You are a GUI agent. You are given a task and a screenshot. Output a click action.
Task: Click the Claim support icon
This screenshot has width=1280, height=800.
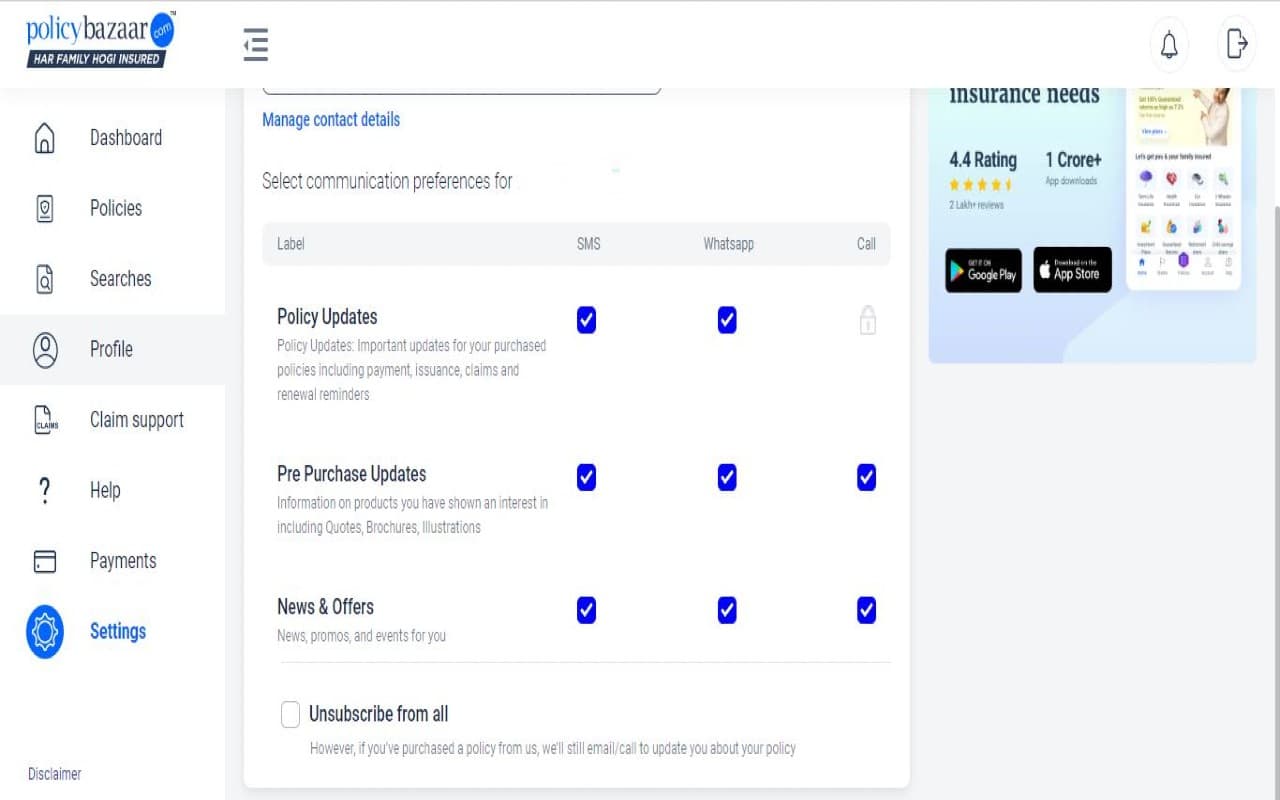coord(46,420)
